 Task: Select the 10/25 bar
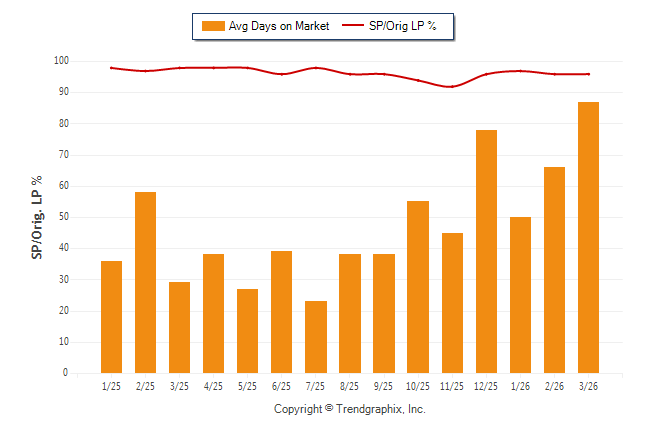418,287
